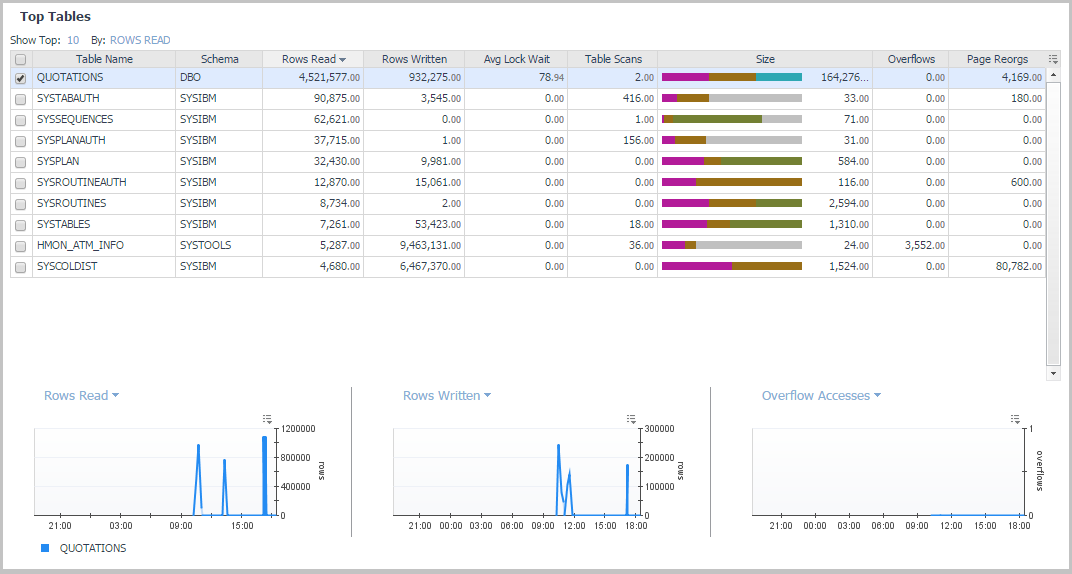Toggle the select-all checkbox in table header
Viewport: 1072px width, 574px height.
21,60
